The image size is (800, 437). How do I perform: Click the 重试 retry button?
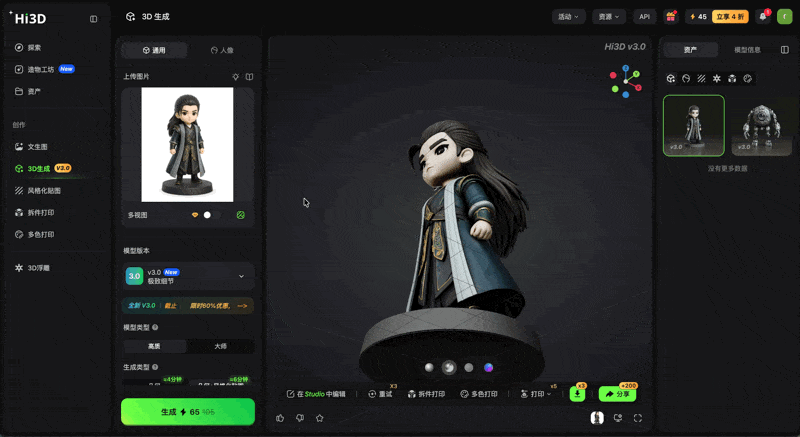pos(380,394)
